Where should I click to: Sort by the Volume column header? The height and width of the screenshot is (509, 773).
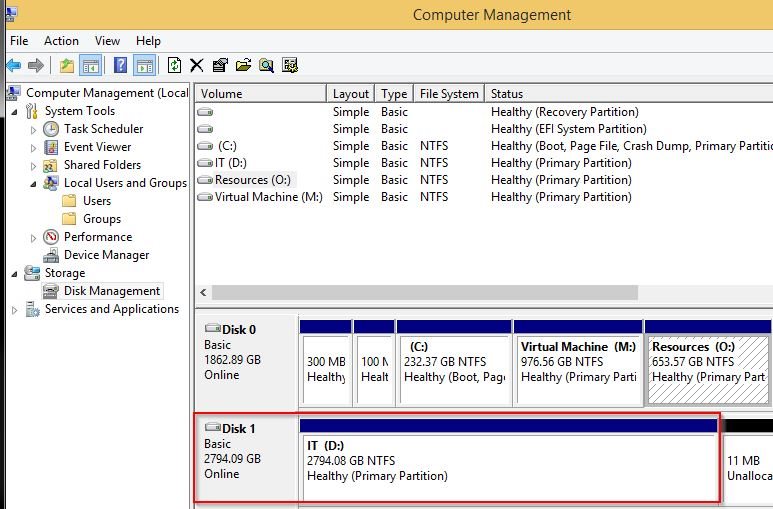pyautogui.click(x=261, y=94)
